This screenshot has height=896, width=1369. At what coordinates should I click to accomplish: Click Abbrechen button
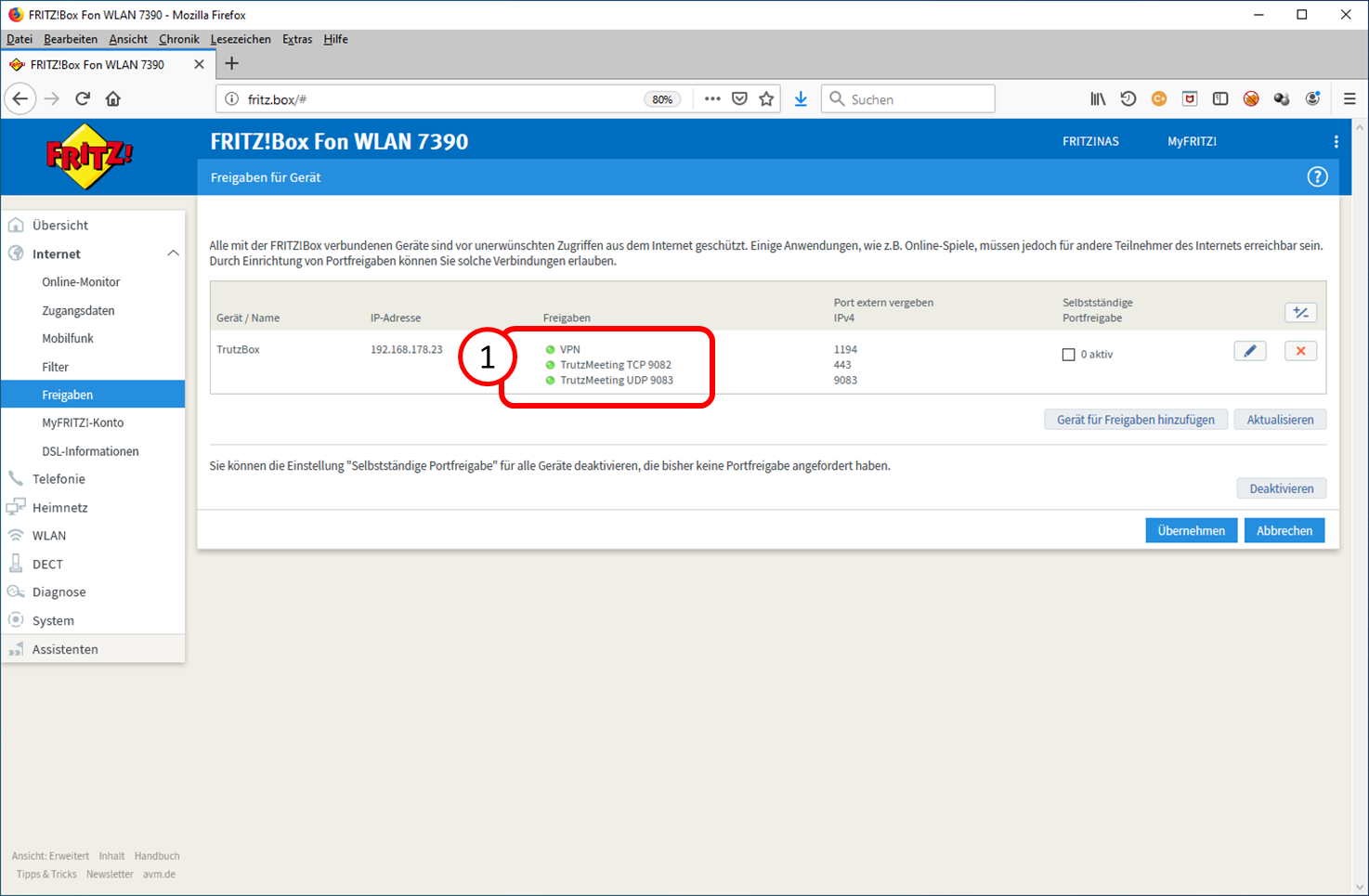click(1284, 530)
